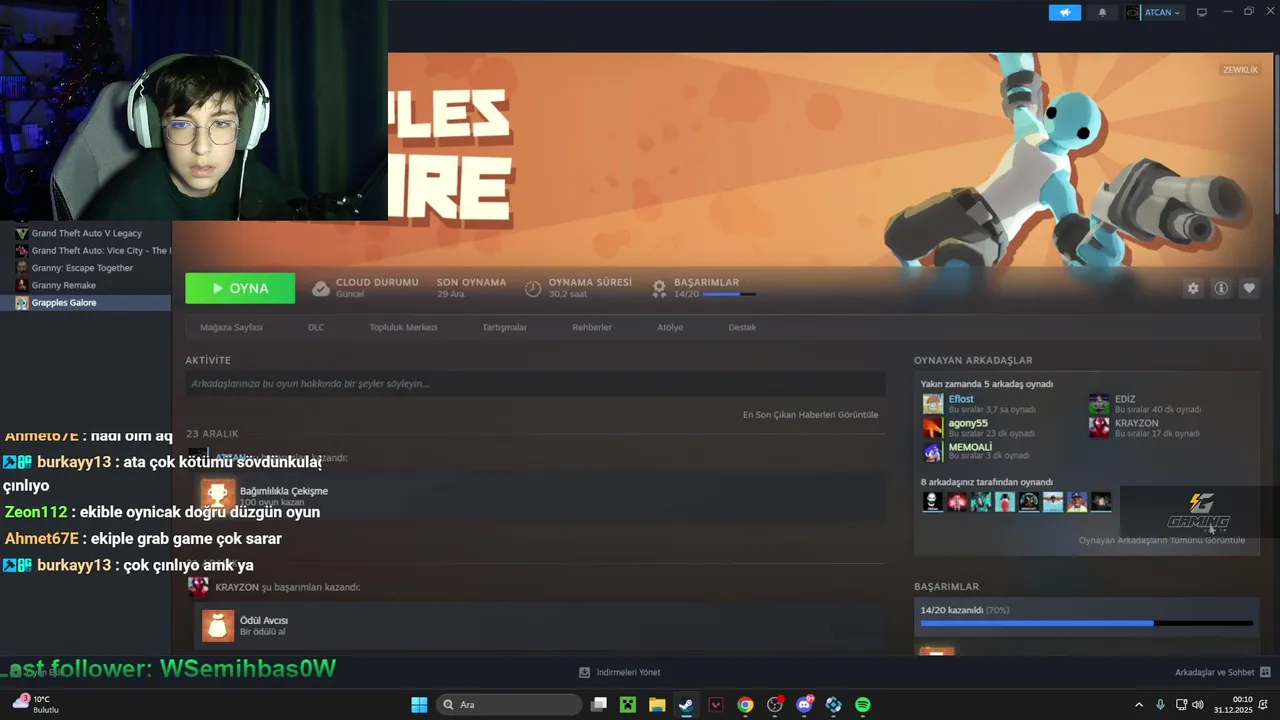Viewport: 1280px width, 720px height.
Task: Open game info icon next to gear
Action: [x=1221, y=288]
